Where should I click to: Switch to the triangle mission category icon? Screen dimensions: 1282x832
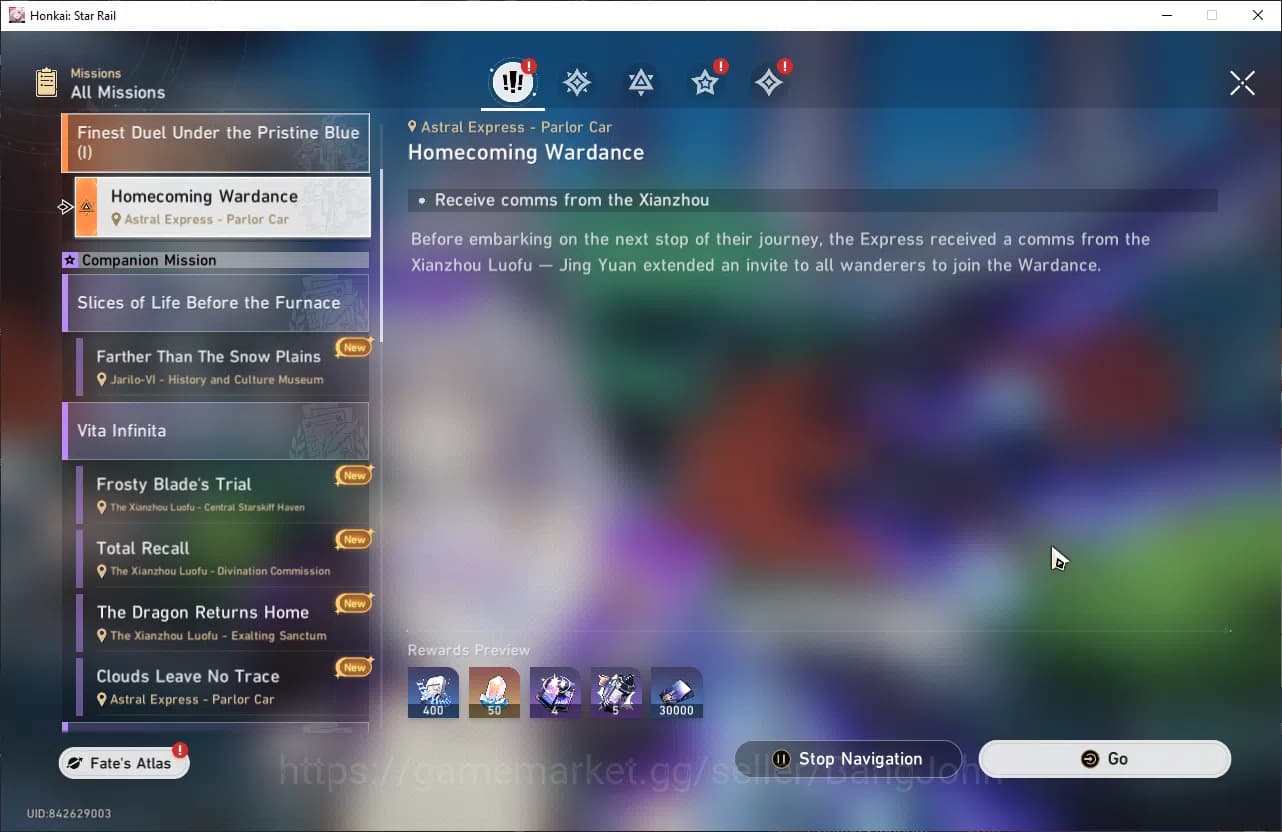[641, 83]
